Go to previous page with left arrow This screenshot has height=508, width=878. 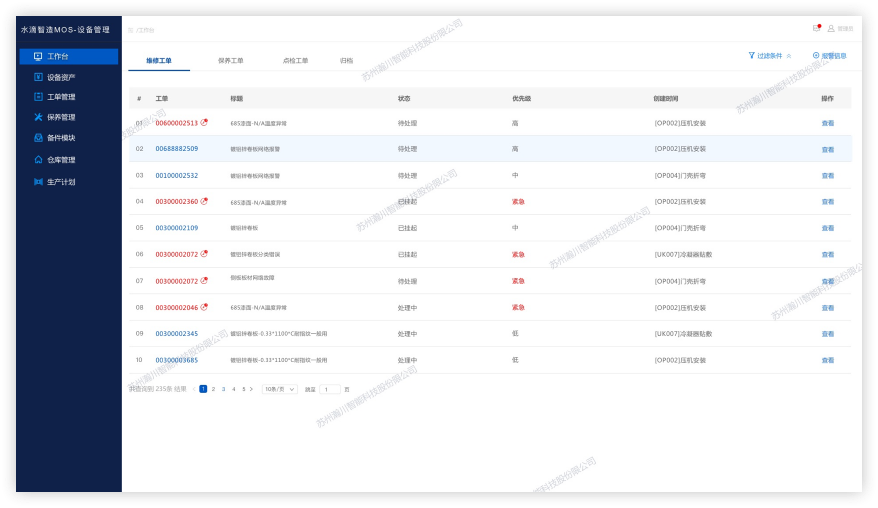coord(194,389)
